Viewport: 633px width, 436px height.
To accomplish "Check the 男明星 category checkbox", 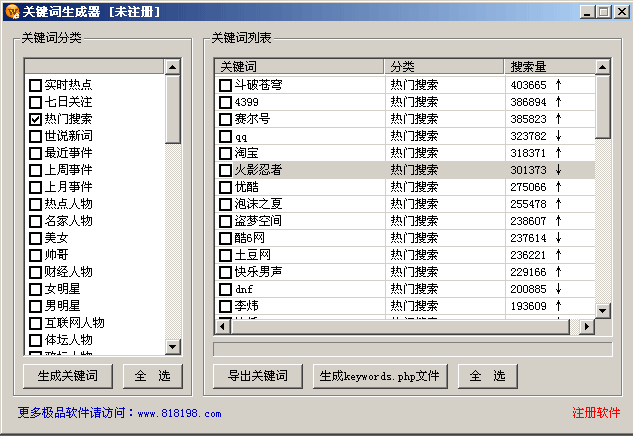I will 36,306.
